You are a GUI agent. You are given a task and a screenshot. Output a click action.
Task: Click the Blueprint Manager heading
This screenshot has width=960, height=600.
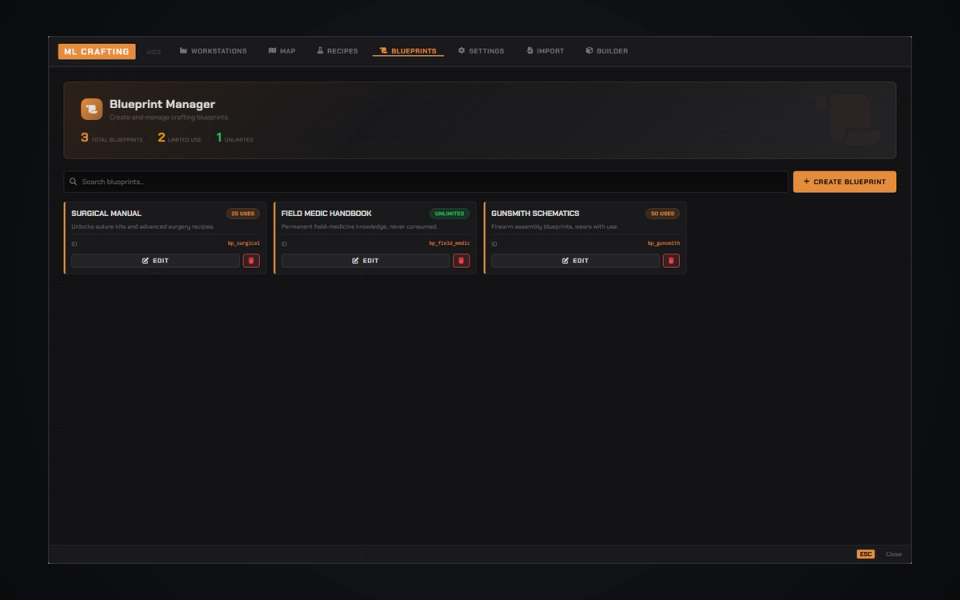click(x=162, y=104)
